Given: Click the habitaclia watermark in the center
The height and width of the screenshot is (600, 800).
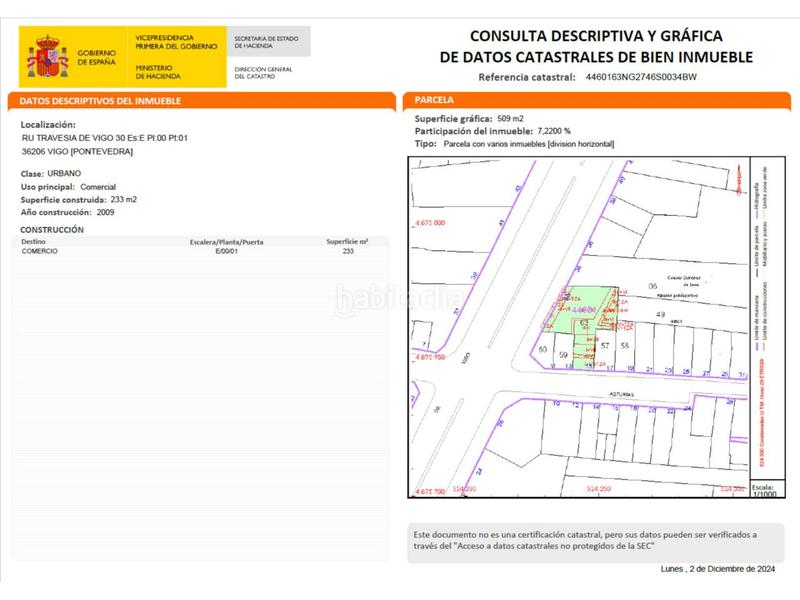Looking at the screenshot, I should 399,297.
